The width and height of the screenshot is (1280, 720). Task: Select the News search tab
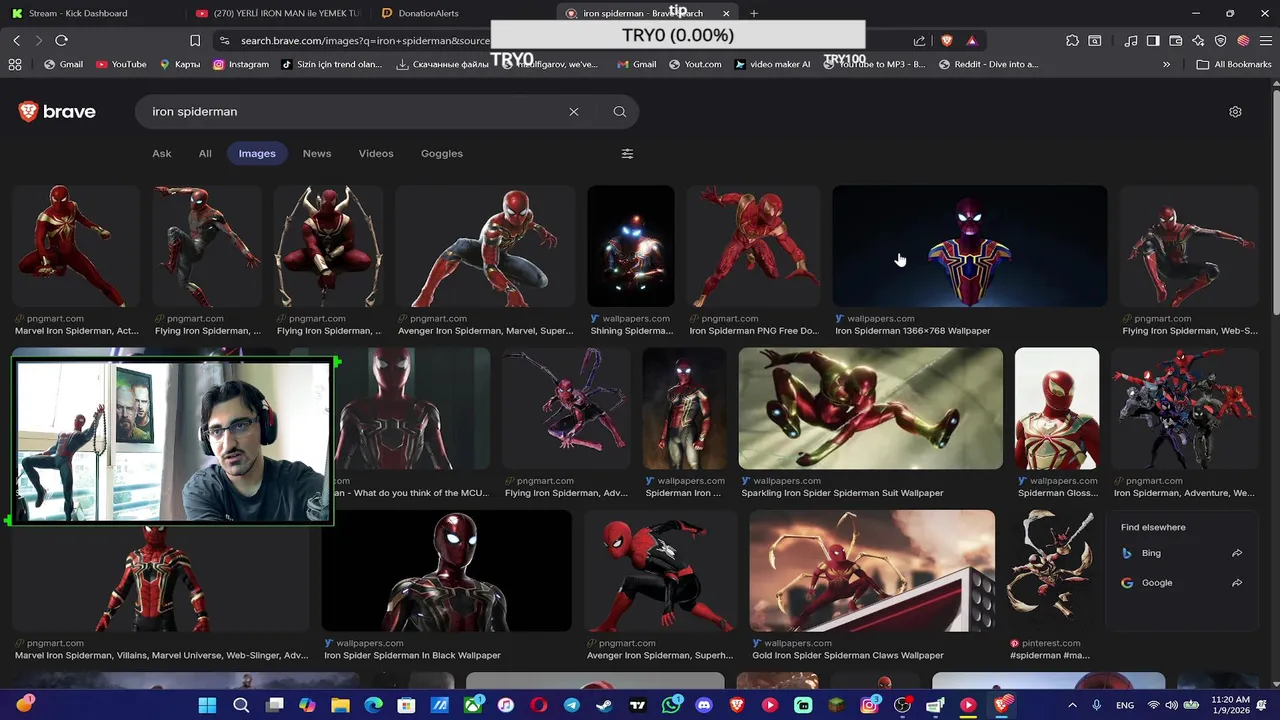(x=317, y=154)
